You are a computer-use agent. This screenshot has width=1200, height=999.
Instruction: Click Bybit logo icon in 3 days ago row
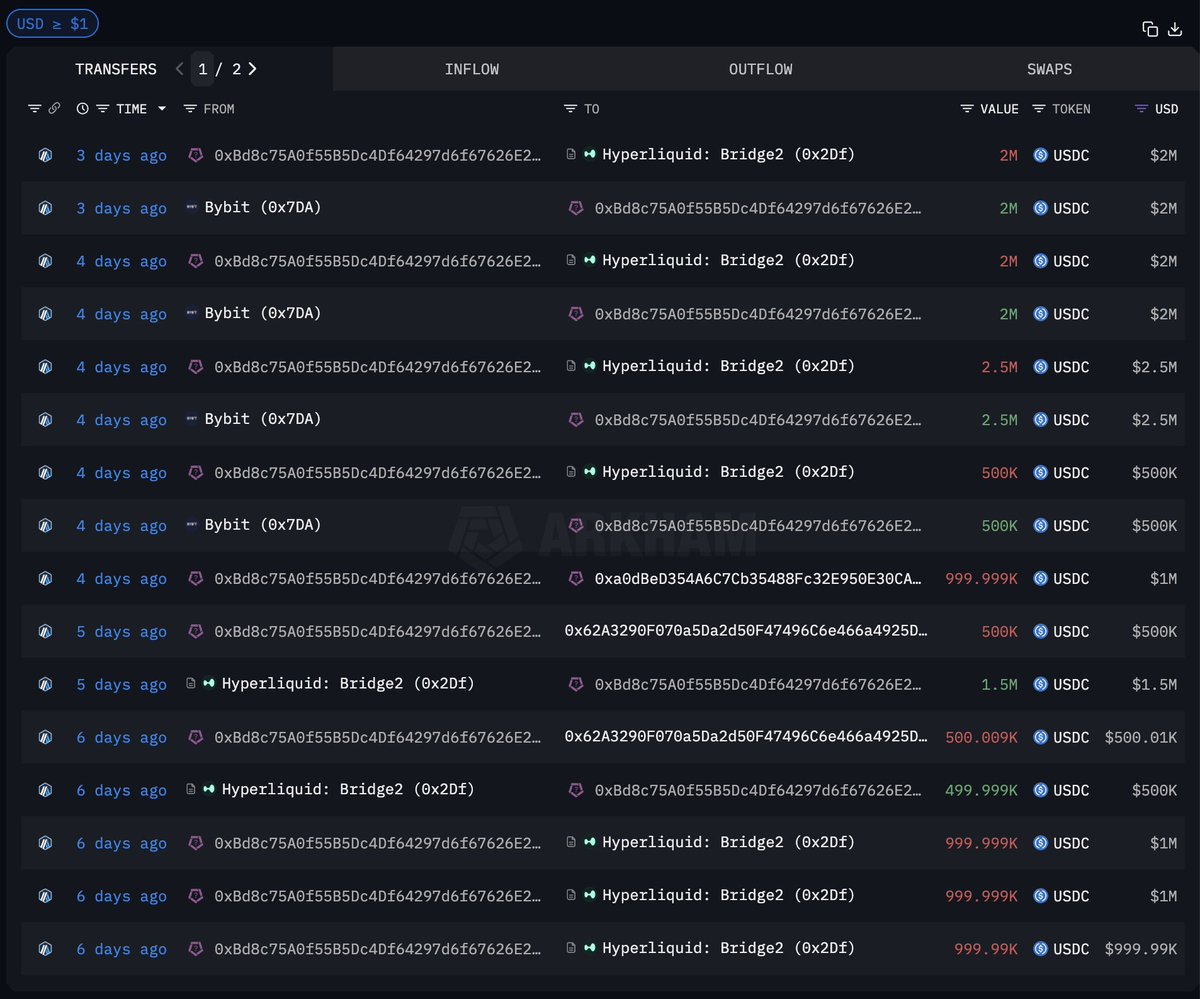192,208
